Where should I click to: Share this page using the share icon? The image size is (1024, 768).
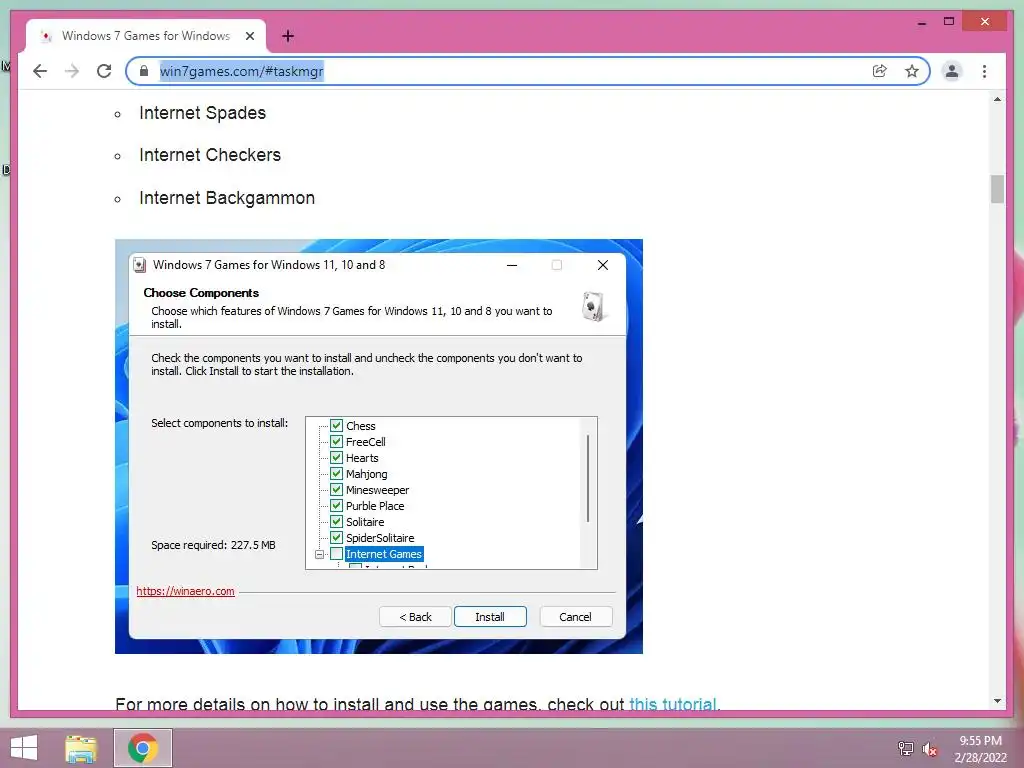(880, 71)
